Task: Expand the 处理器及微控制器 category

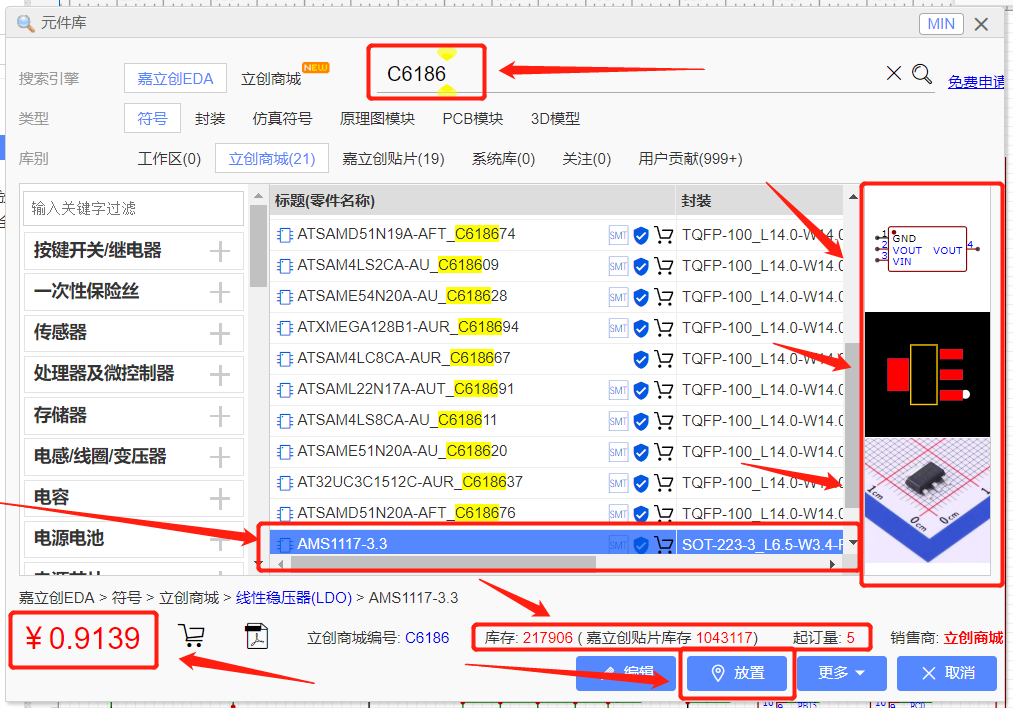Action: pyautogui.click(x=220, y=374)
